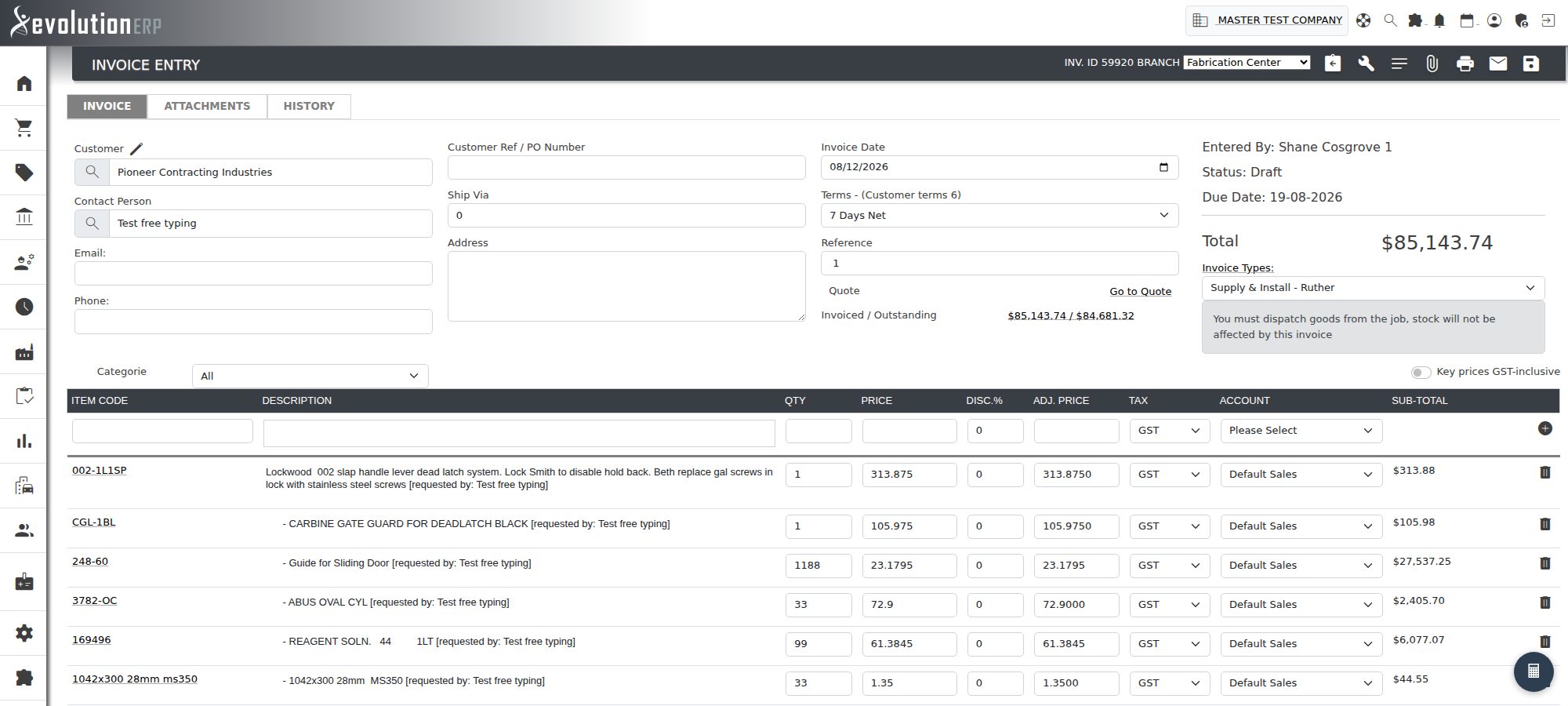Open the Account Please Select dropdown
This screenshot has height=706, width=1568.
[x=1301, y=431]
